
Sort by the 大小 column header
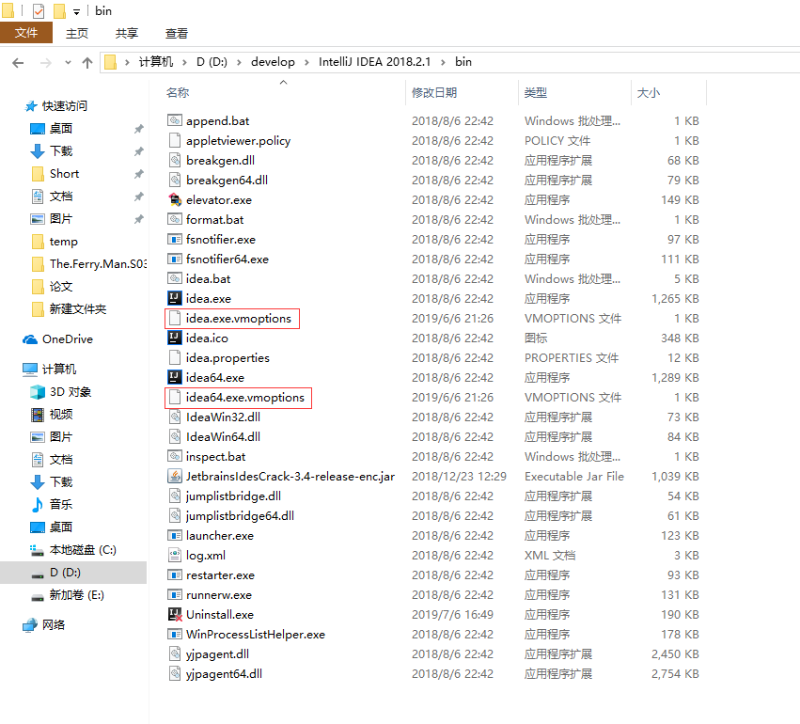pos(648,92)
